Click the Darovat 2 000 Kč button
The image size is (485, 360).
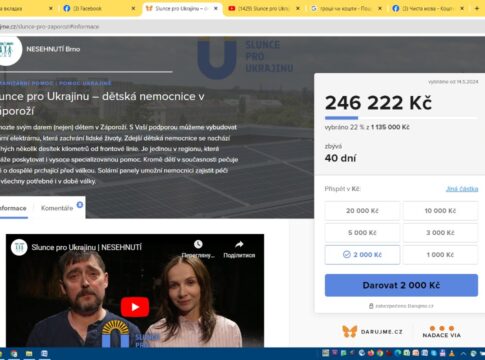tap(401, 285)
